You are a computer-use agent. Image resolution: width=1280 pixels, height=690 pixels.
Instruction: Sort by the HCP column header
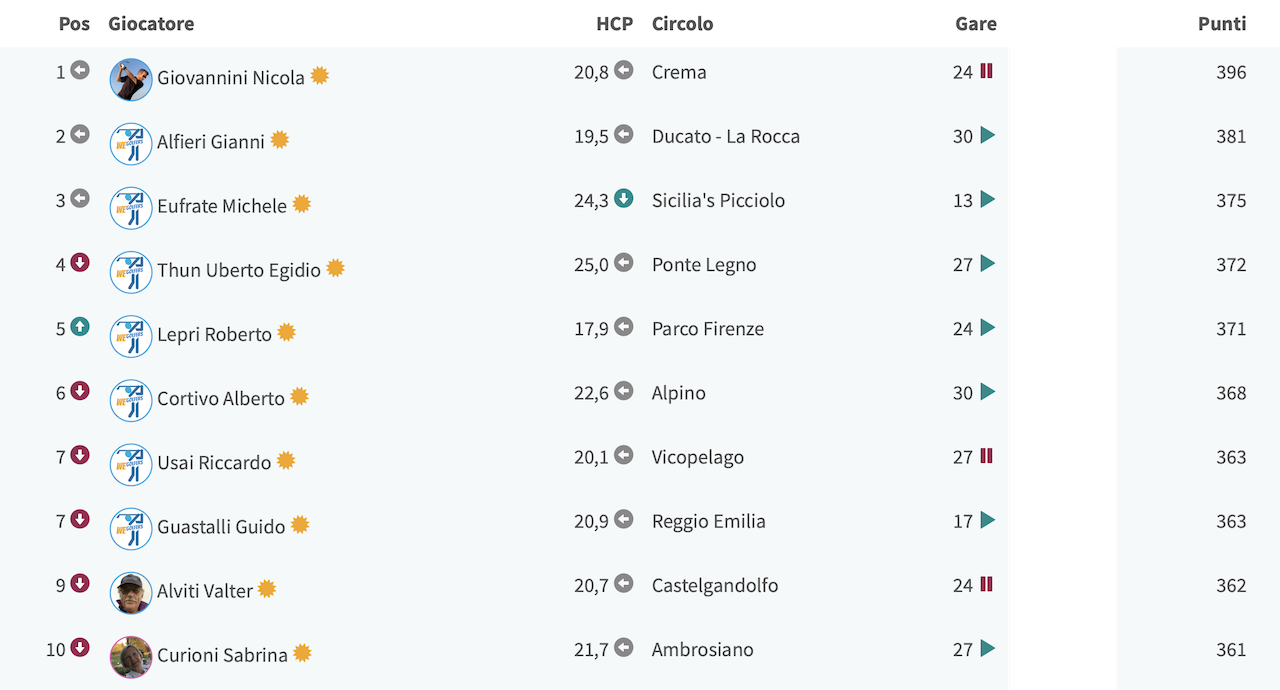615,24
